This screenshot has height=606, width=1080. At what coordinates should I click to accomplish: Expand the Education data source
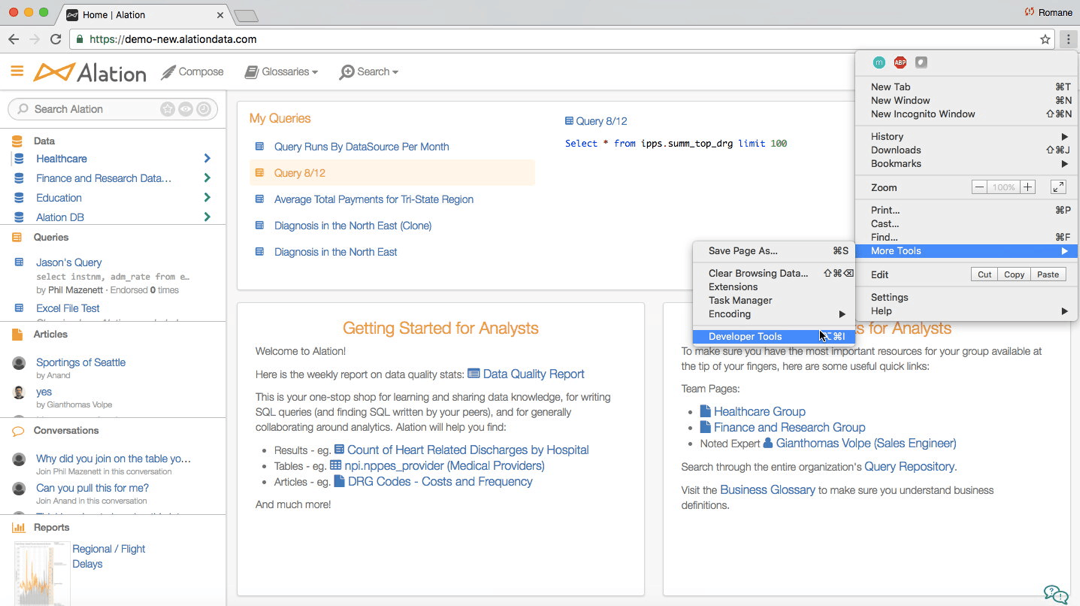coord(207,198)
